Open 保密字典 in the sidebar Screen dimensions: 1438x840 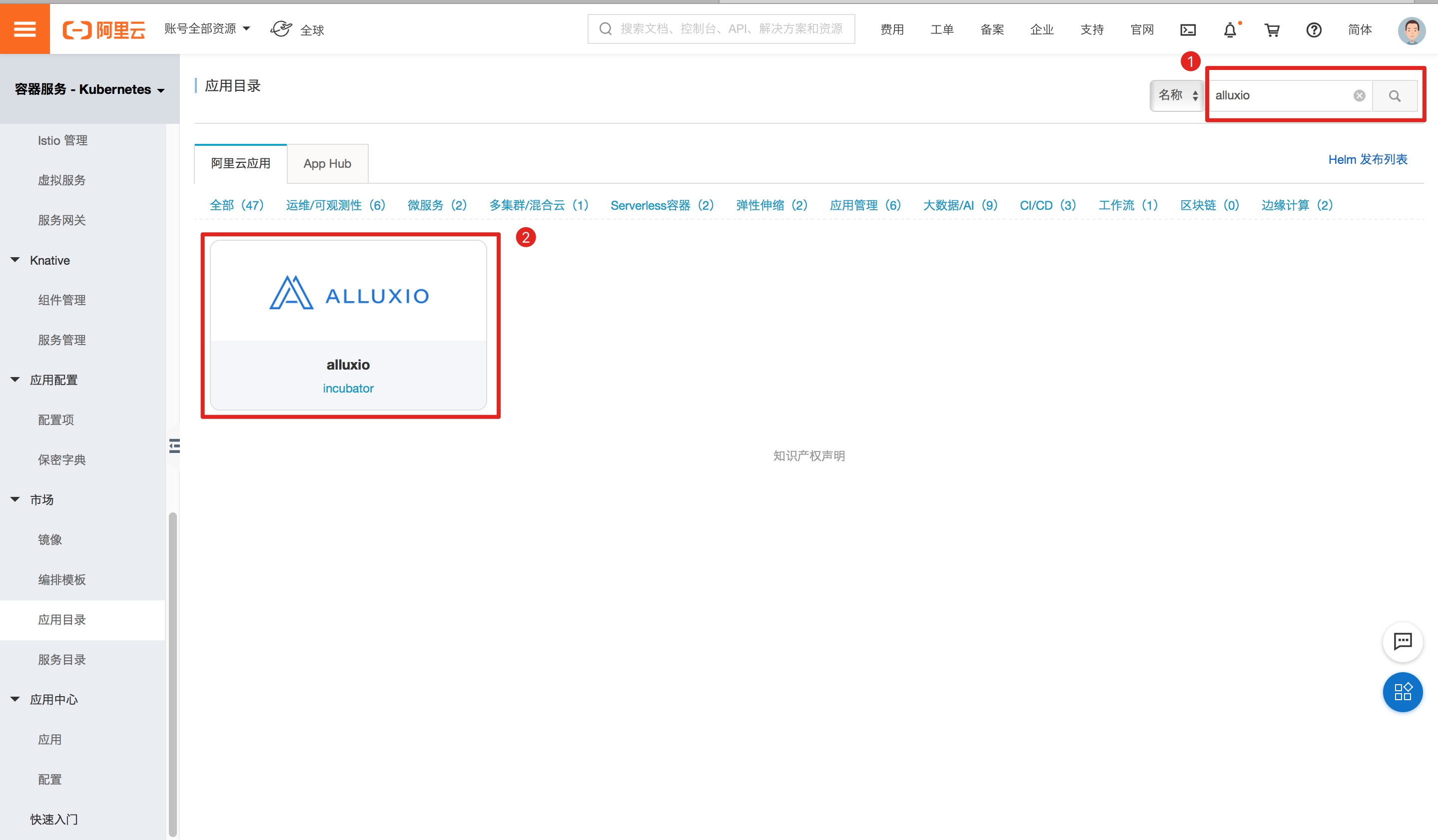click(x=61, y=459)
